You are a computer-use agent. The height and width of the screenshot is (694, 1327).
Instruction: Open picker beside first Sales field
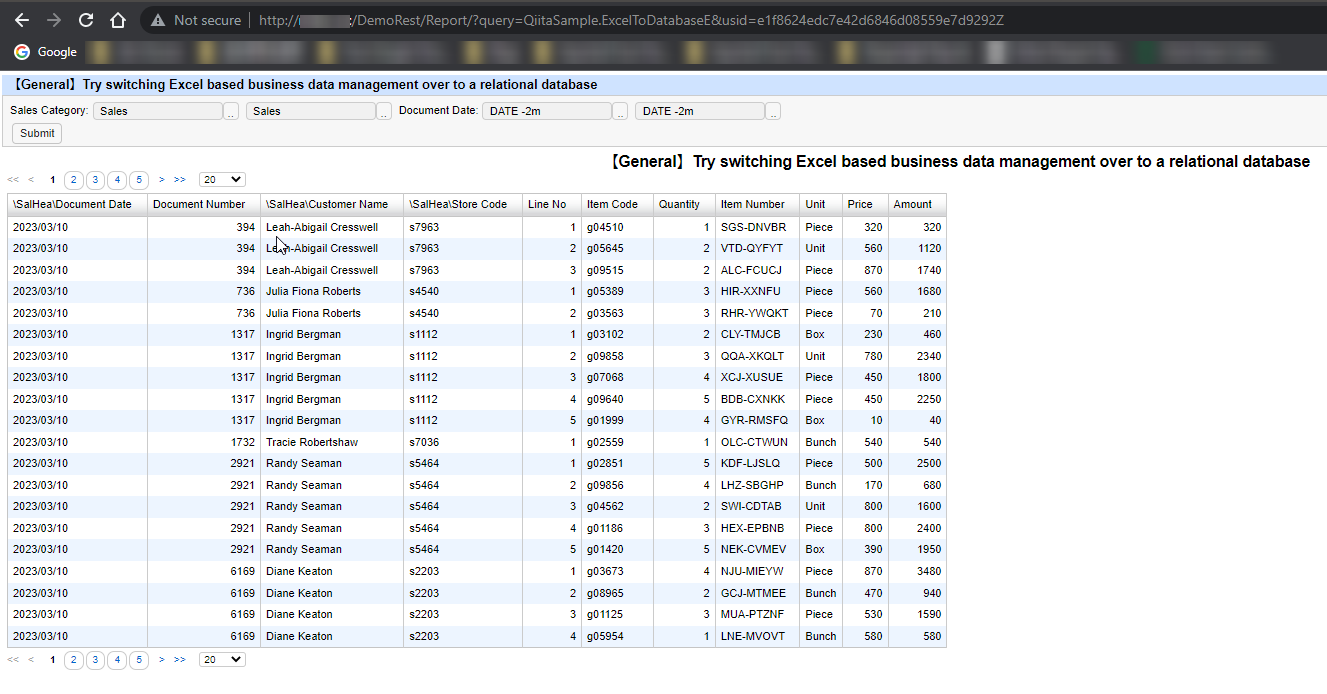(x=231, y=112)
